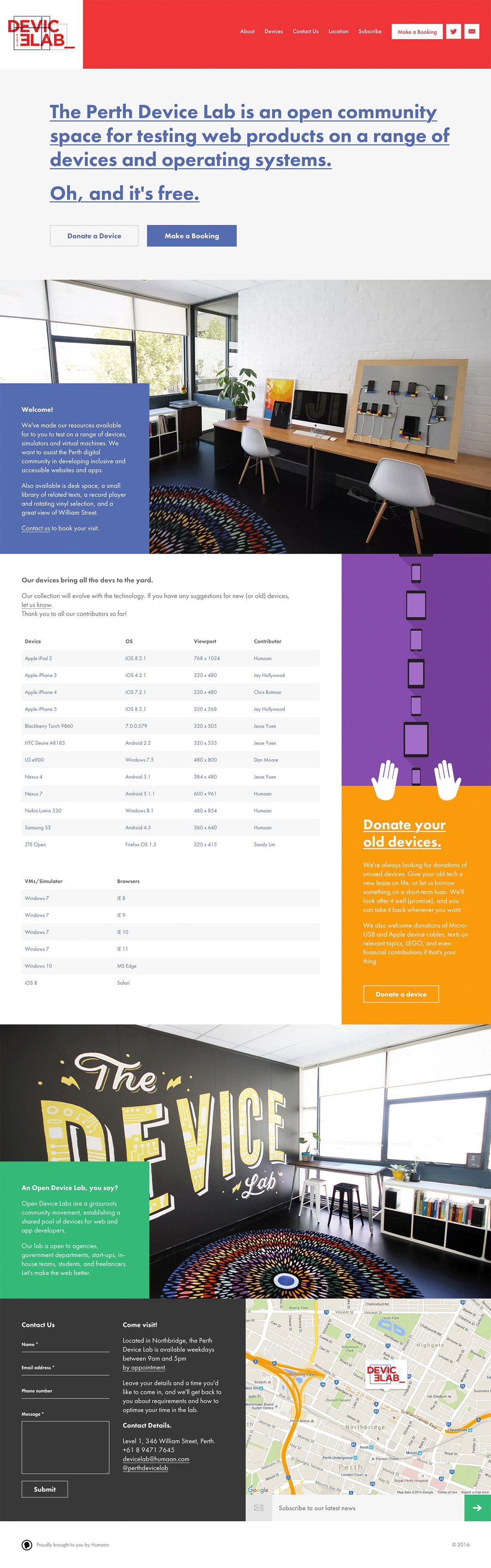Click the Safari browser cell
Image resolution: width=491 pixels, height=1568 pixels.
pos(123,982)
